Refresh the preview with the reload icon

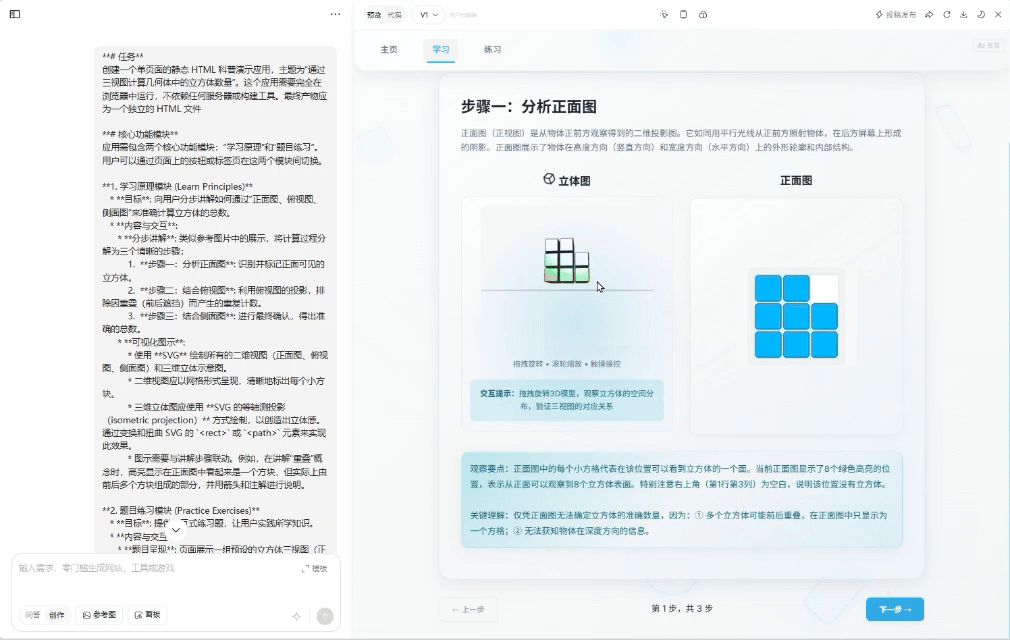946,15
